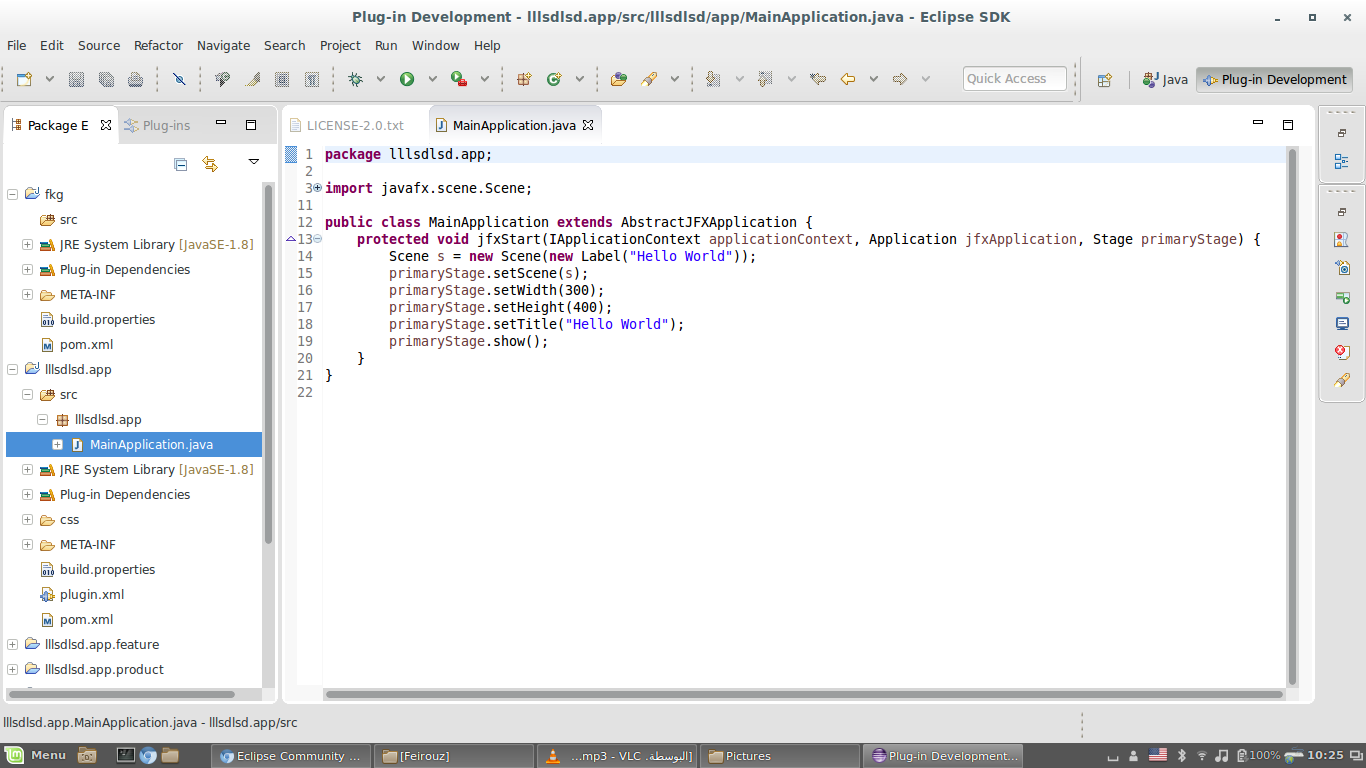Open the Project menu

coord(340,45)
